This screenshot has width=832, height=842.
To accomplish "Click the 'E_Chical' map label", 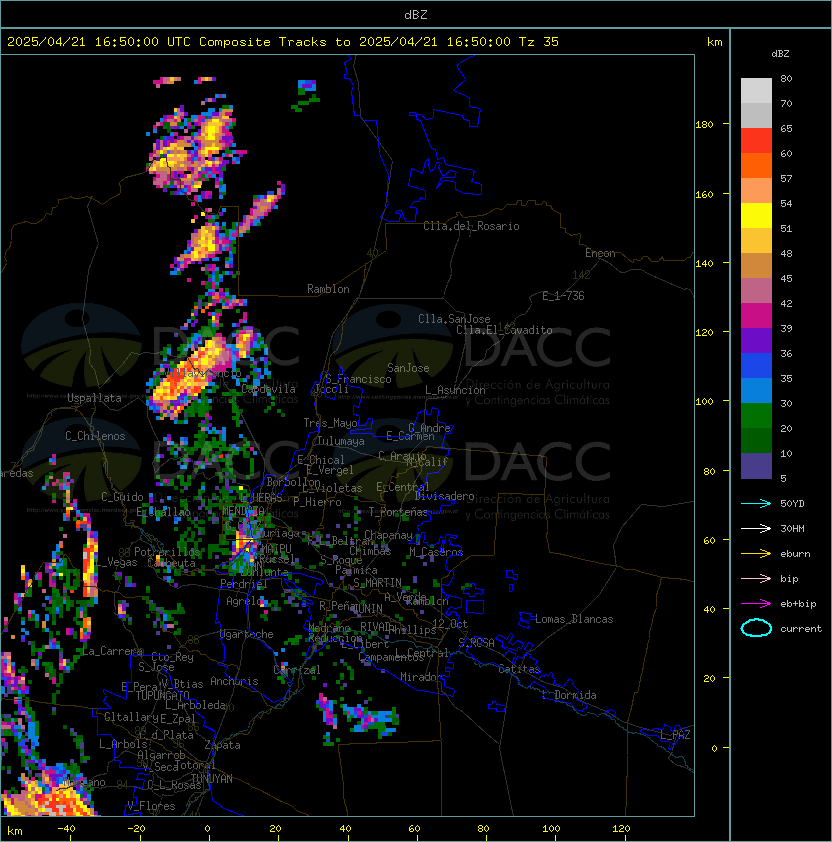I will click(321, 460).
